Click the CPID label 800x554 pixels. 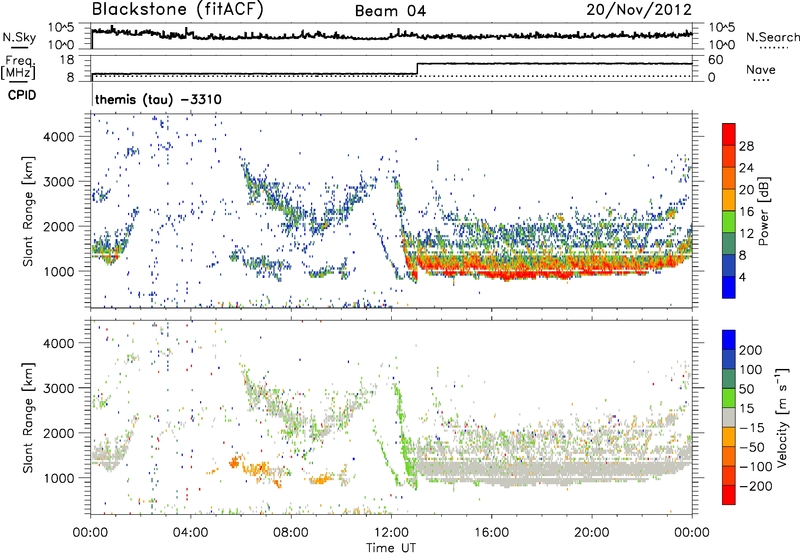point(22,95)
